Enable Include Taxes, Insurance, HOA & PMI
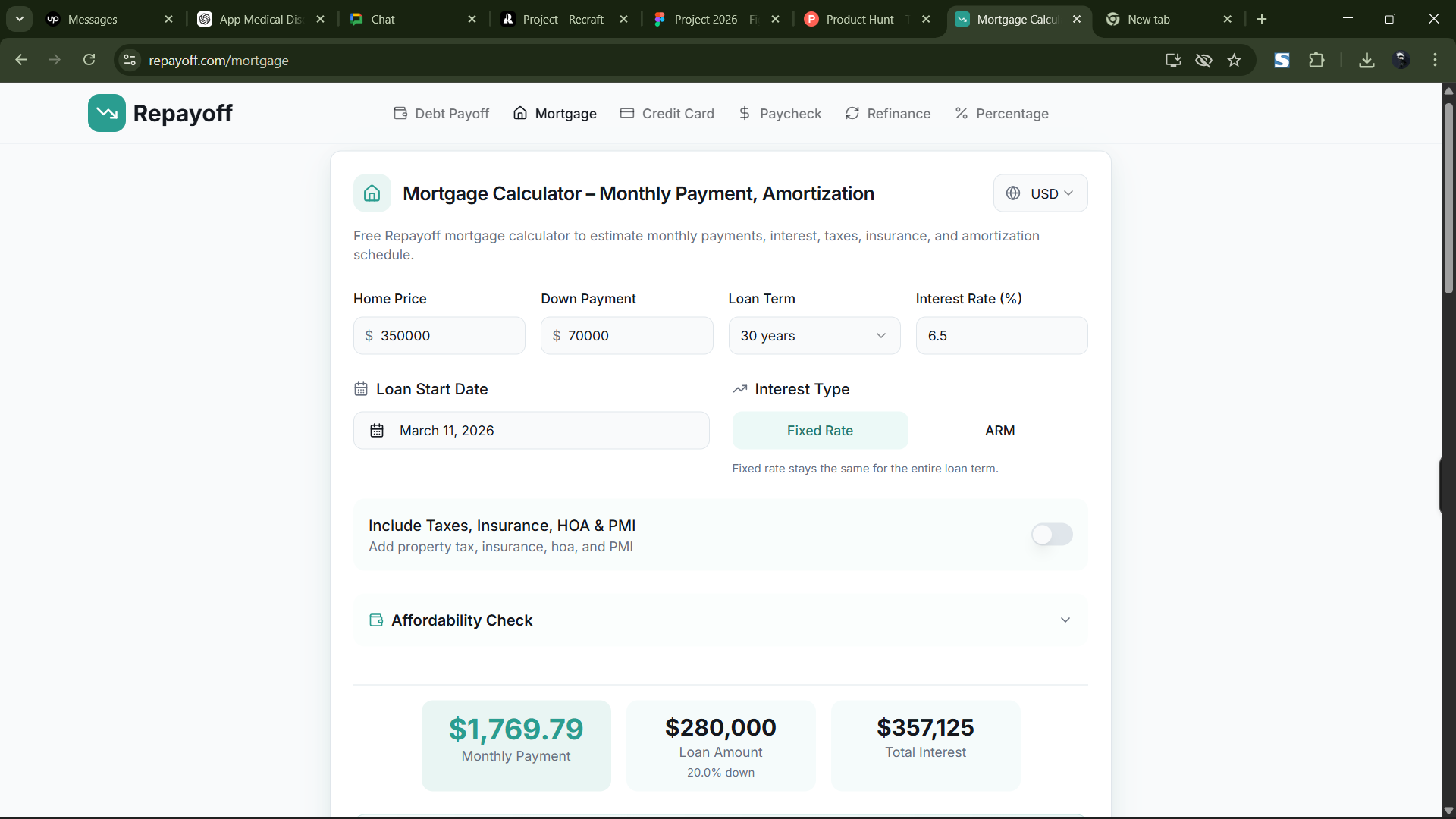This screenshot has width=1456, height=819. 1051,535
